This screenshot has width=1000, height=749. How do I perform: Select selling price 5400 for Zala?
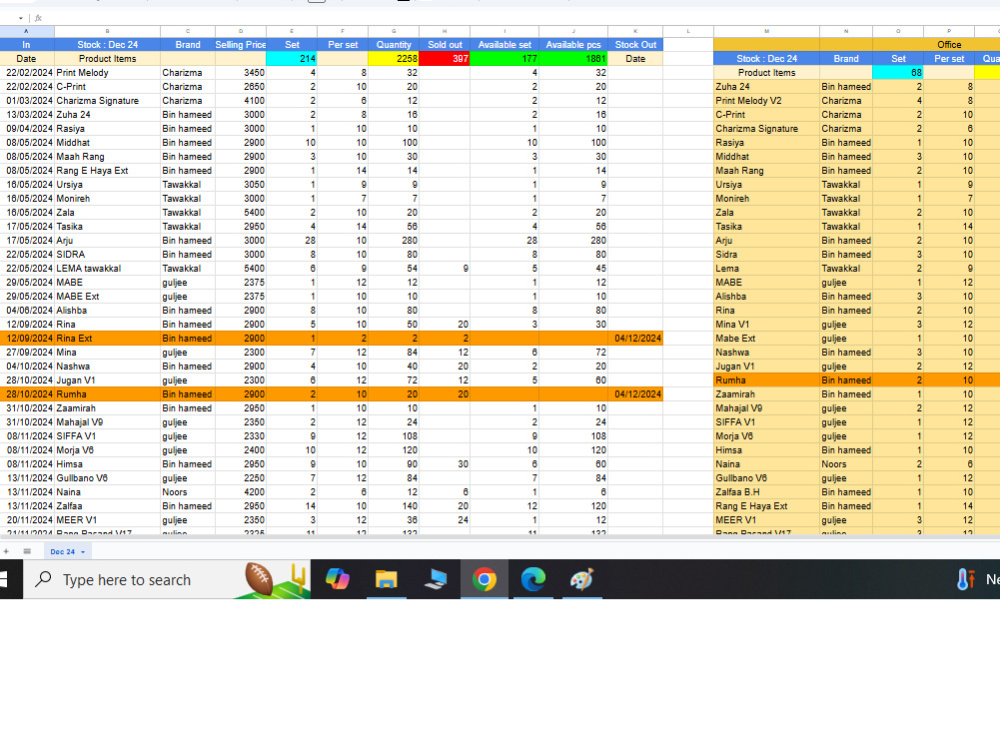click(x=240, y=212)
